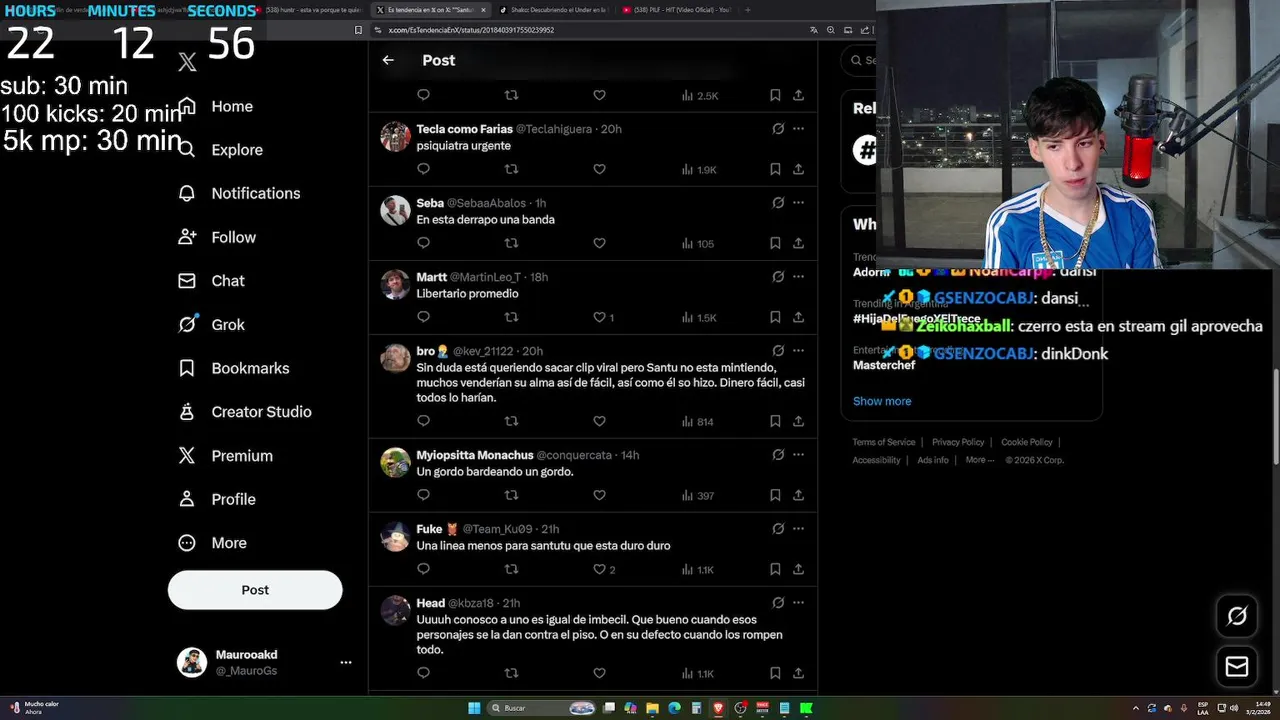Viewport: 1280px width, 720px height.
Task: Switch to the PILF - HIT YouTube tab
Action: coord(676,10)
